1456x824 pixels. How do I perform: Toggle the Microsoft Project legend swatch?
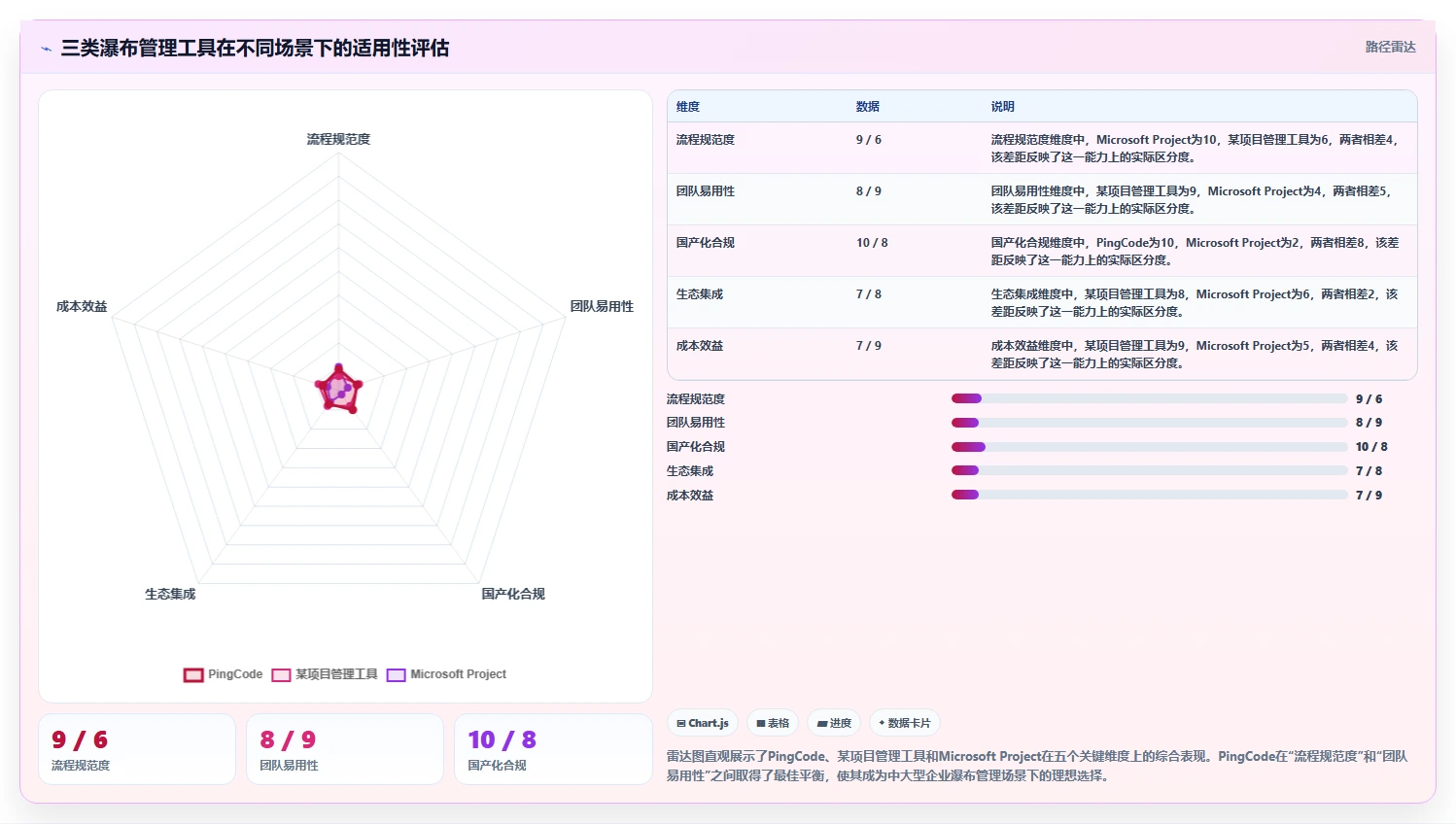[x=396, y=674]
